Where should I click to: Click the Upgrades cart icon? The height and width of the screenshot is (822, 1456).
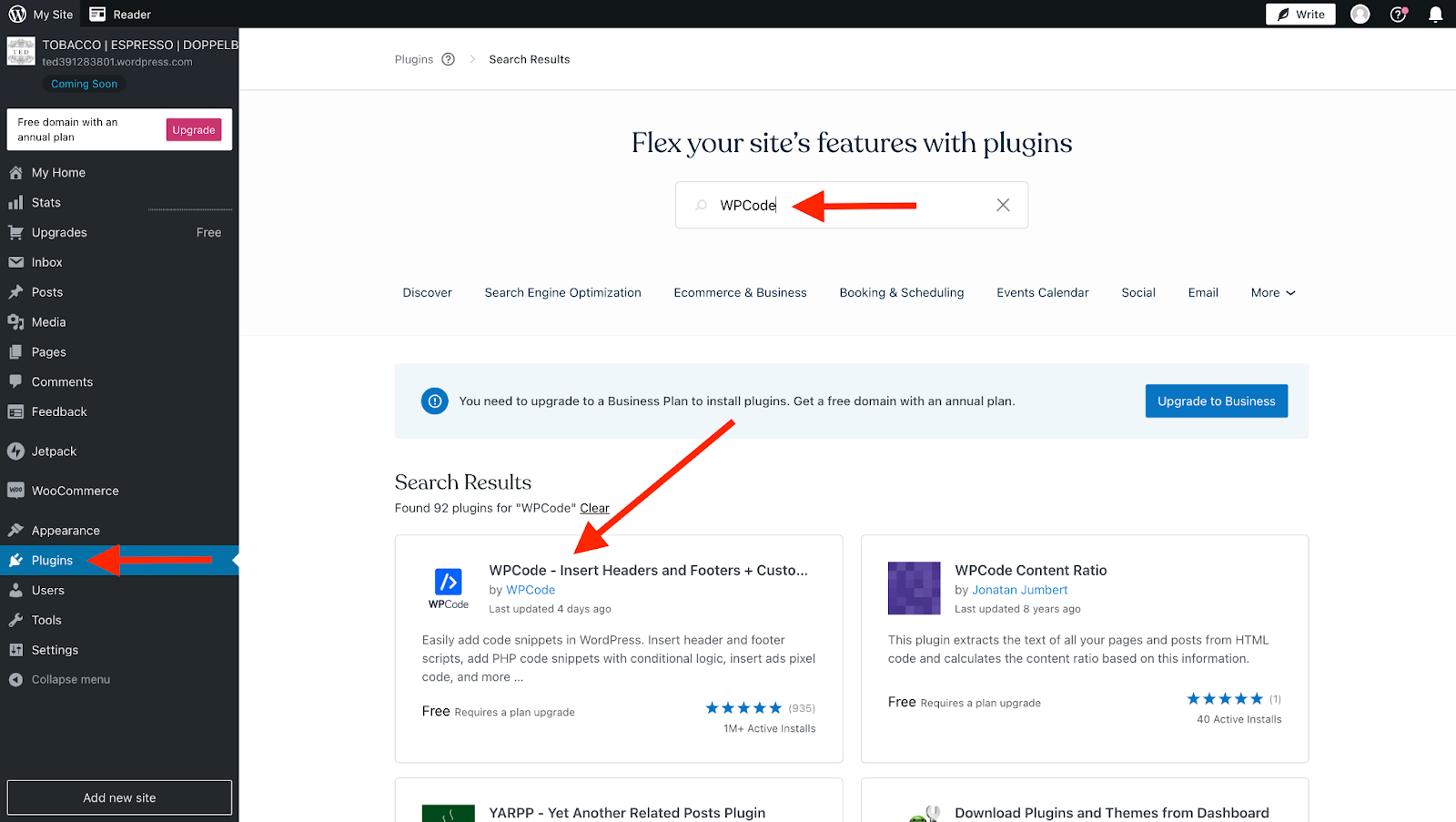[x=15, y=232]
